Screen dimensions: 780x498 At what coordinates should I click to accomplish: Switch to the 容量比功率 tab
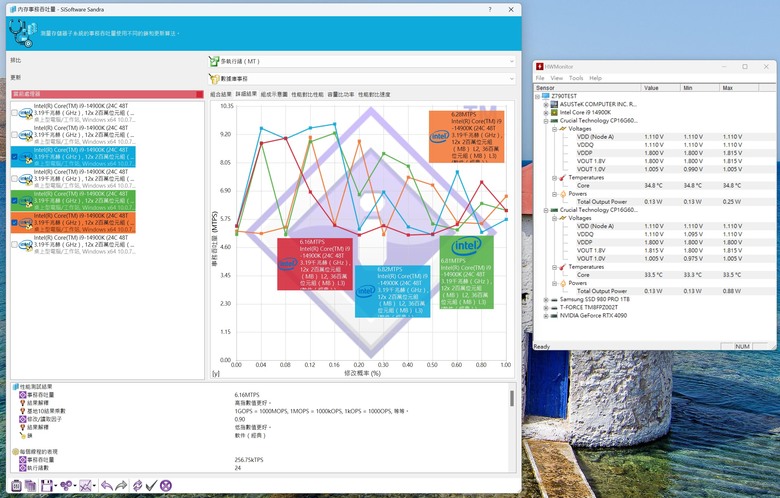[341, 94]
